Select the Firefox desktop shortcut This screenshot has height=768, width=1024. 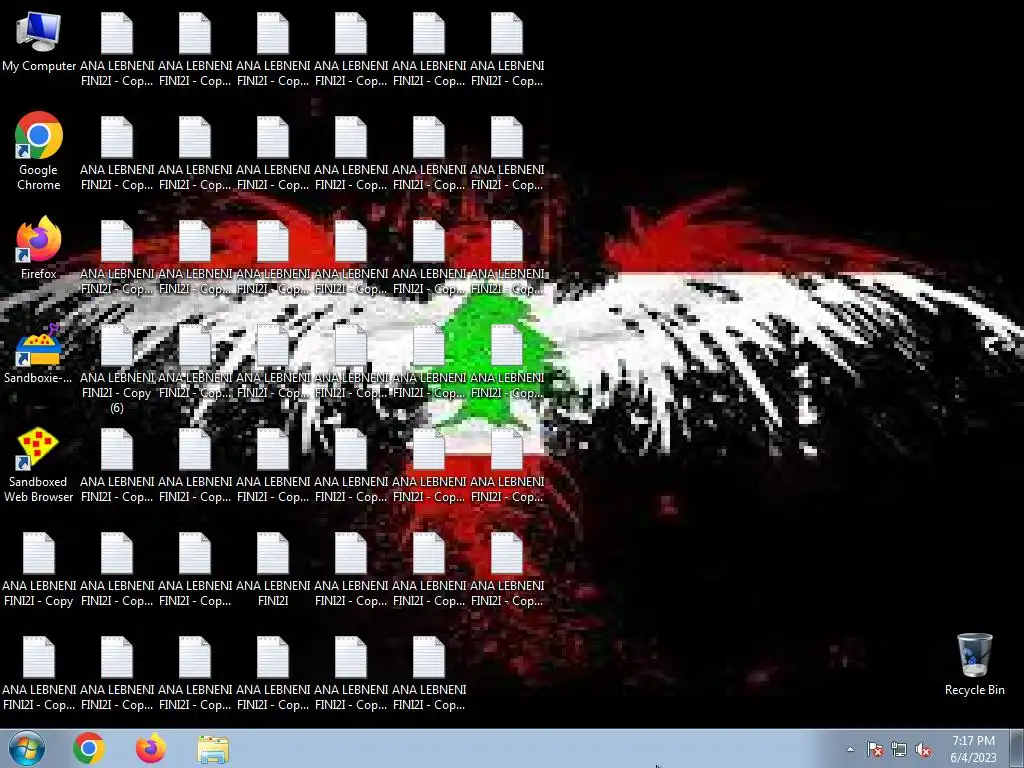point(39,249)
